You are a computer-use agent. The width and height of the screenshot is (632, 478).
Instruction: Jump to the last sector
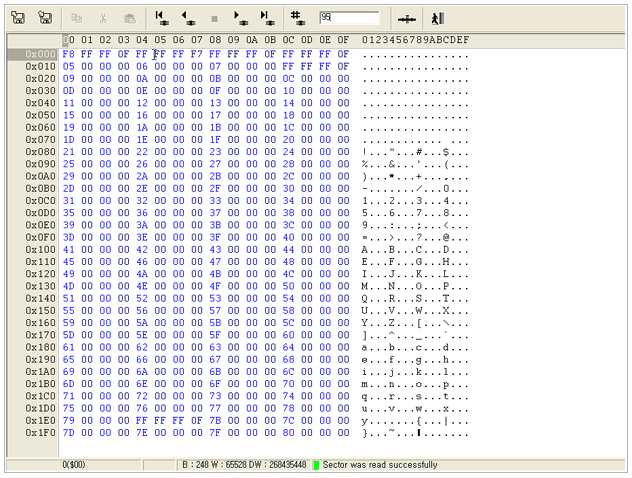tap(267, 18)
